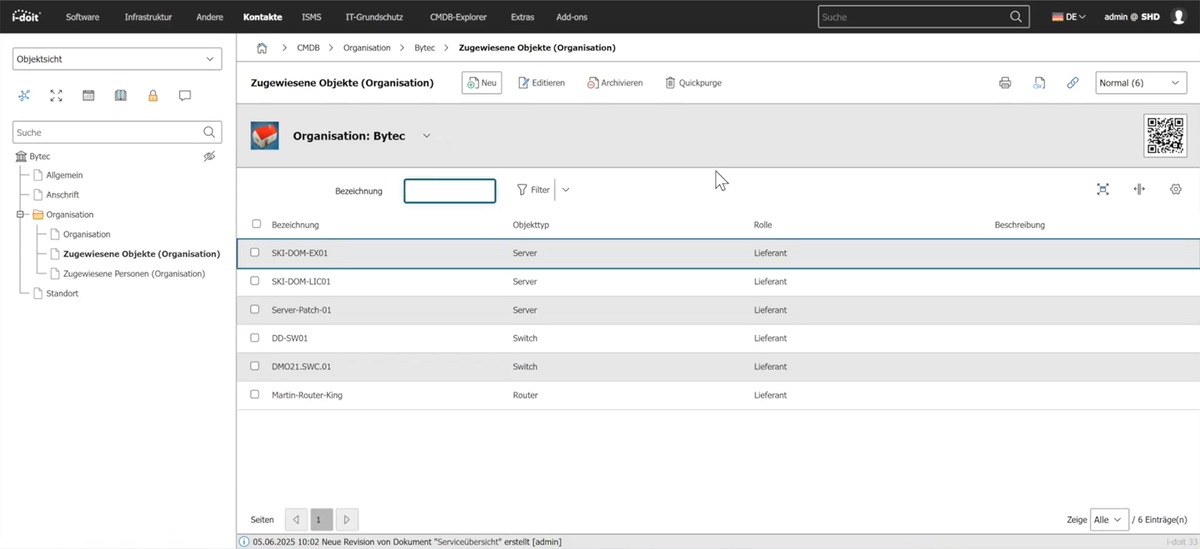Sort by the Objekttyp column header
The height and width of the screenshot is (549, 1200).
[531, 225]
